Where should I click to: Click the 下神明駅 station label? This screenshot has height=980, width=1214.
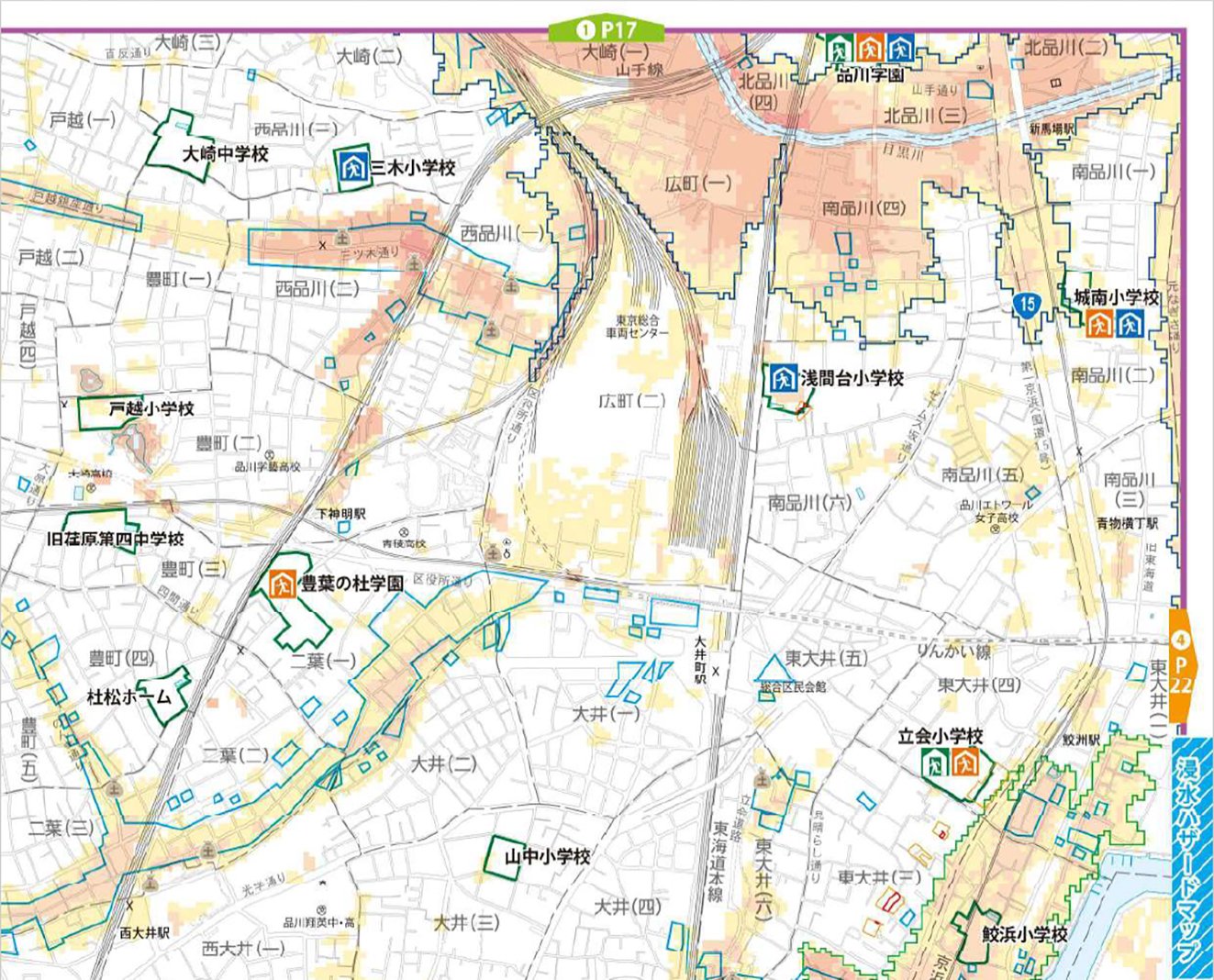coord(341,514)
